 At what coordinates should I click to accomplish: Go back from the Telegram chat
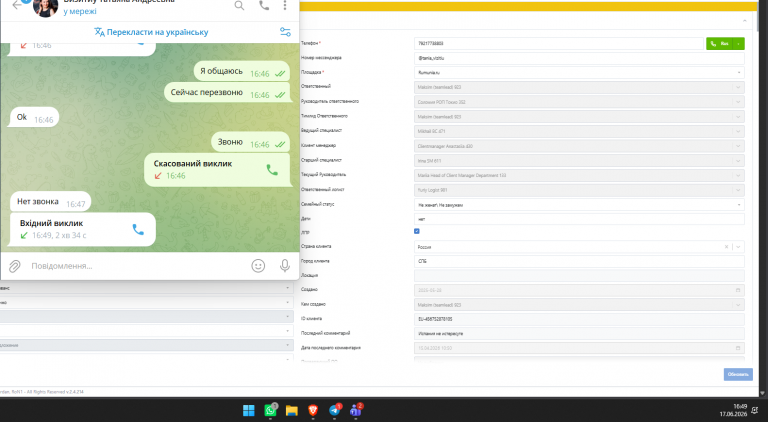pyautogui.click(x=18, y=5)
